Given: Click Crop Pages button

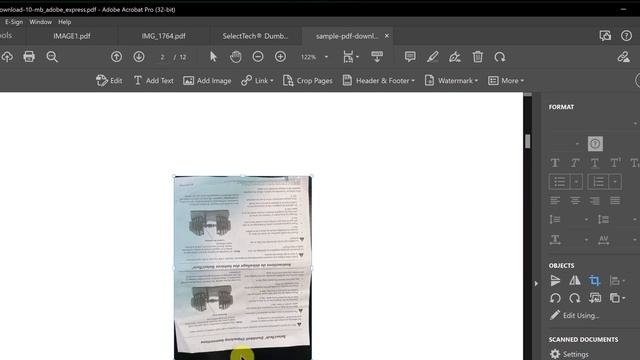Looking at the screenshot, I should [x=308, y=80].
